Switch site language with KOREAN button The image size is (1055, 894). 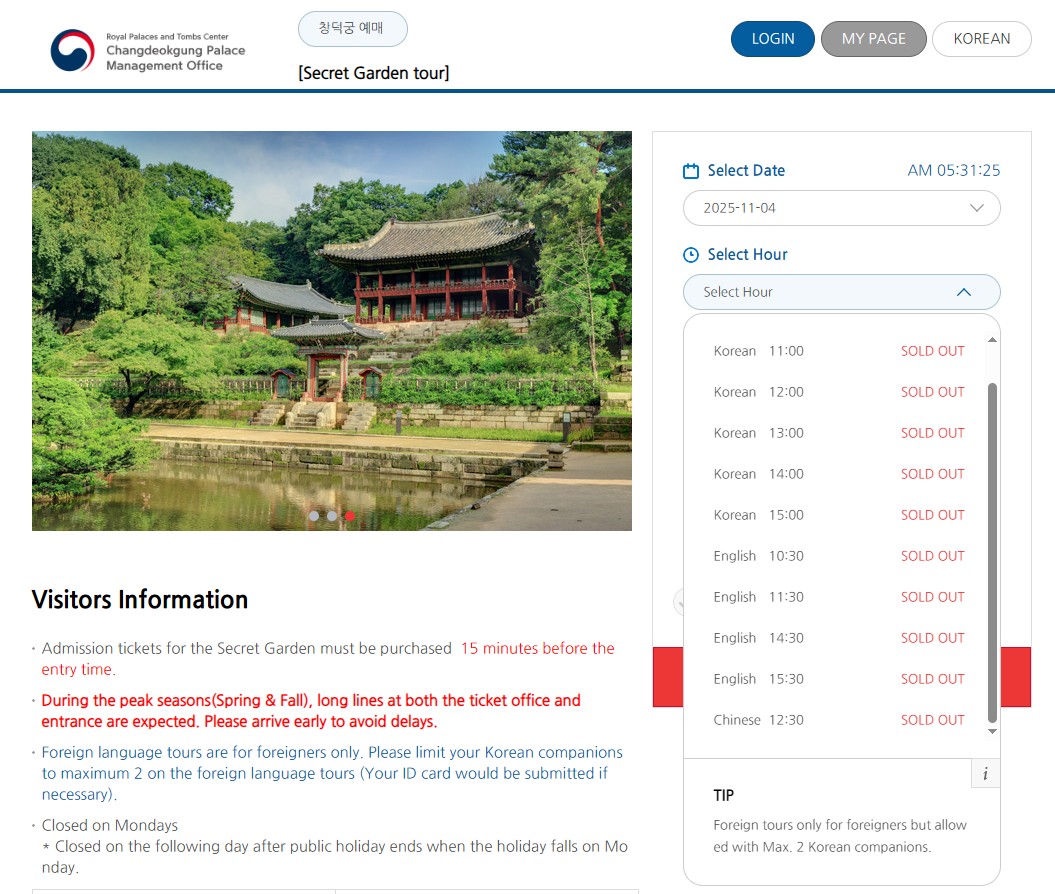click(x=981, y=39)
